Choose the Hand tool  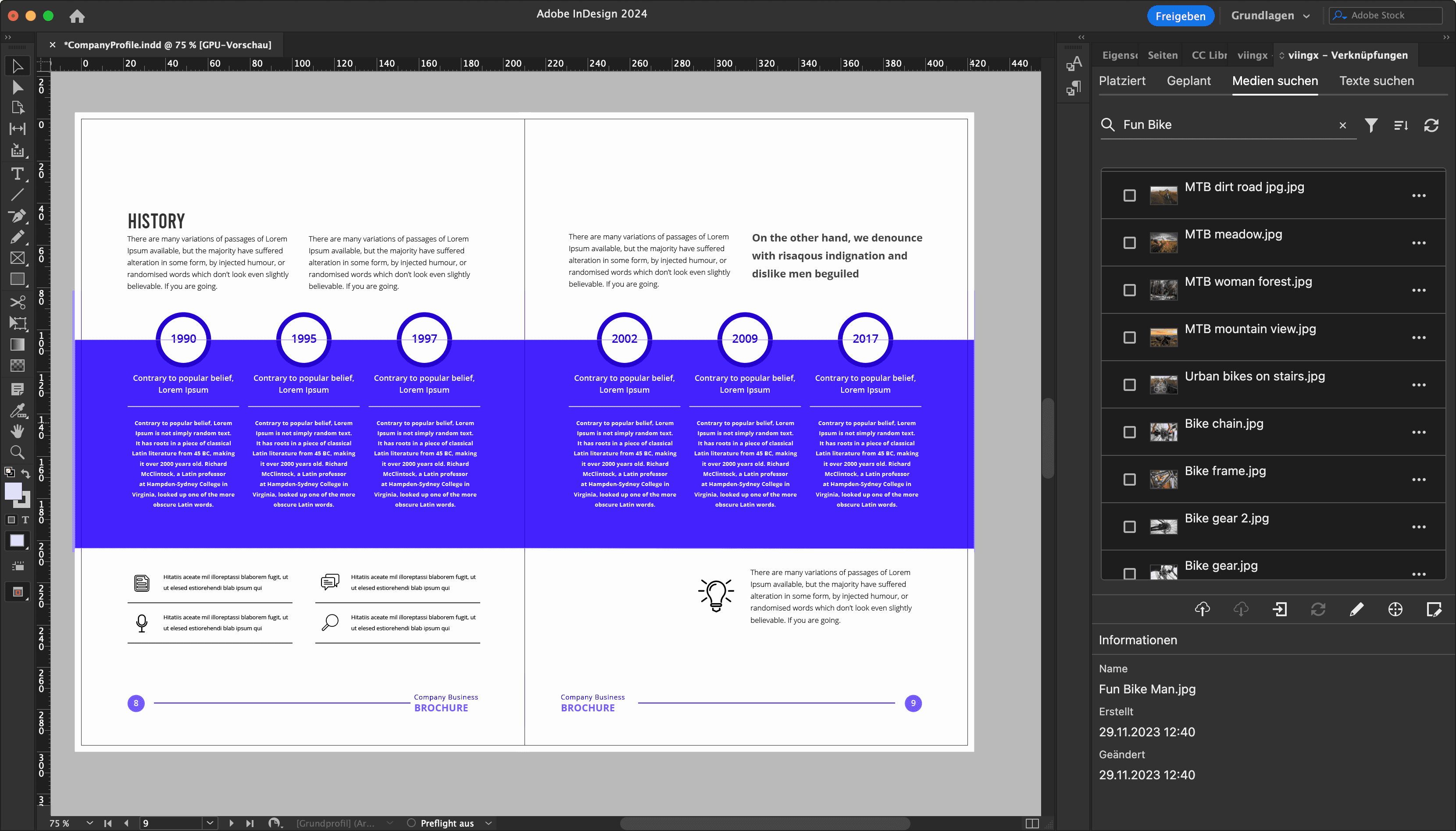pyautogui.click(x=18, y=431)
